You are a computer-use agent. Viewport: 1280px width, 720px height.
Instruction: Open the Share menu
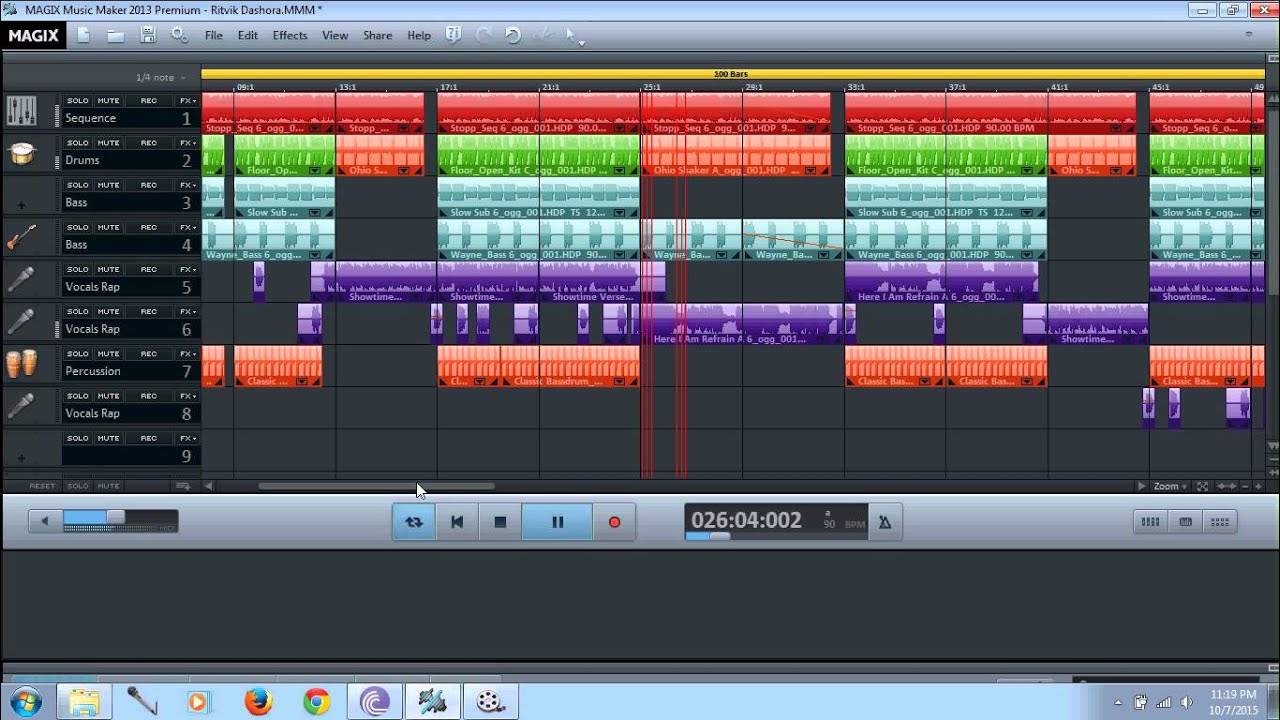point(377,35)
